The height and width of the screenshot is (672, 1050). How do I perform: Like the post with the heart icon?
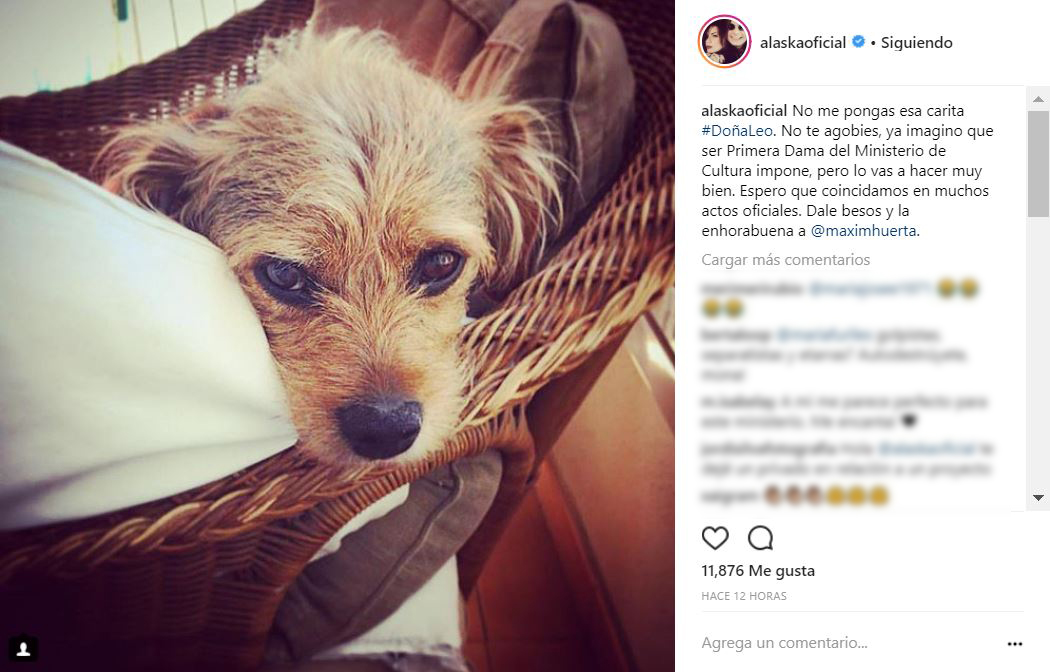715,537
